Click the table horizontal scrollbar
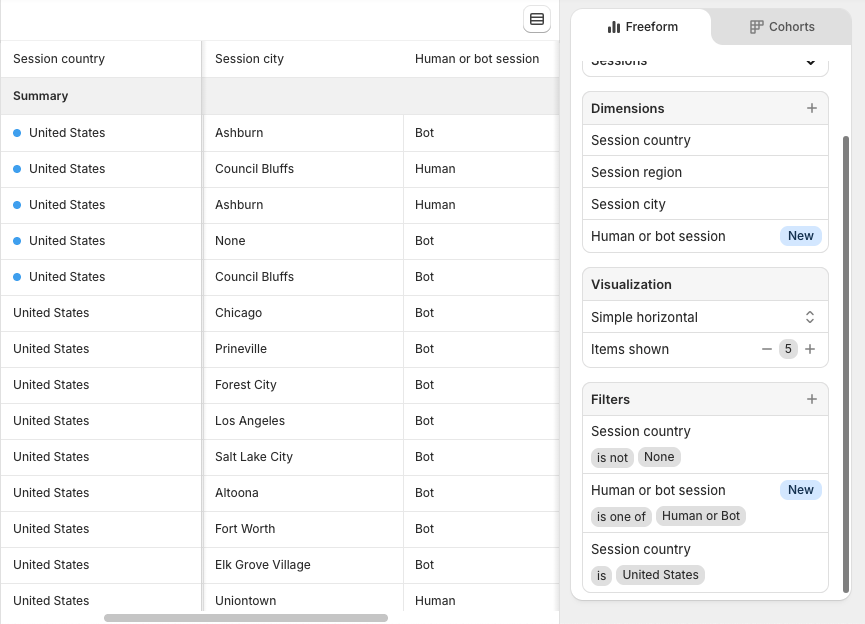This screenshot has width=865, height=624. pyautogui.click(x=246, y=618)
